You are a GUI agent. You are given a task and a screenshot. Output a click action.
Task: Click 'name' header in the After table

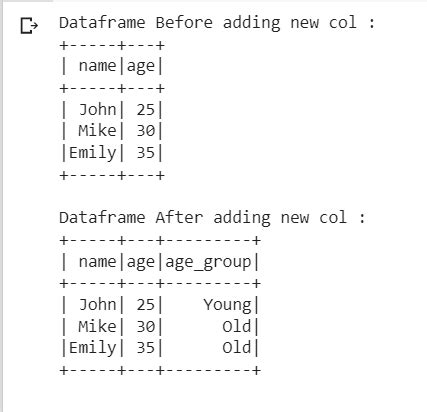pos(97,262)
